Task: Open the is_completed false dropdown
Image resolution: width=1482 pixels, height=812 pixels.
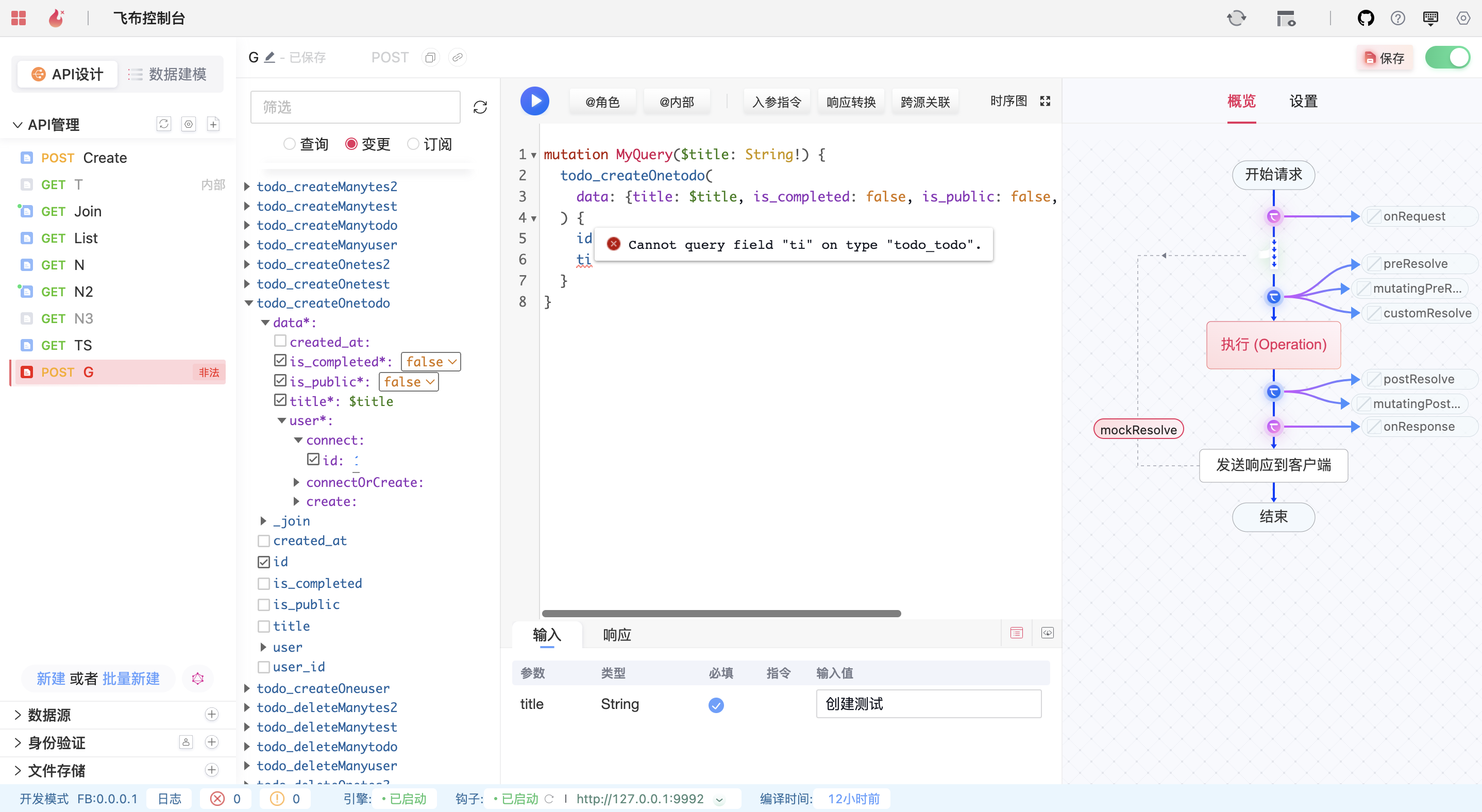Action: [430, 362]
